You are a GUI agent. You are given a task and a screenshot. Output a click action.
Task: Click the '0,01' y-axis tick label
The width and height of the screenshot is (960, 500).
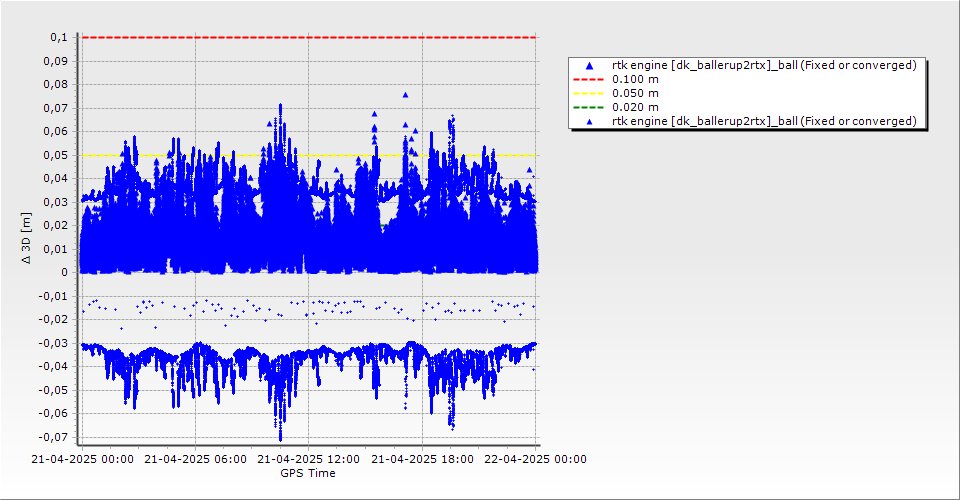click(56, 249)
